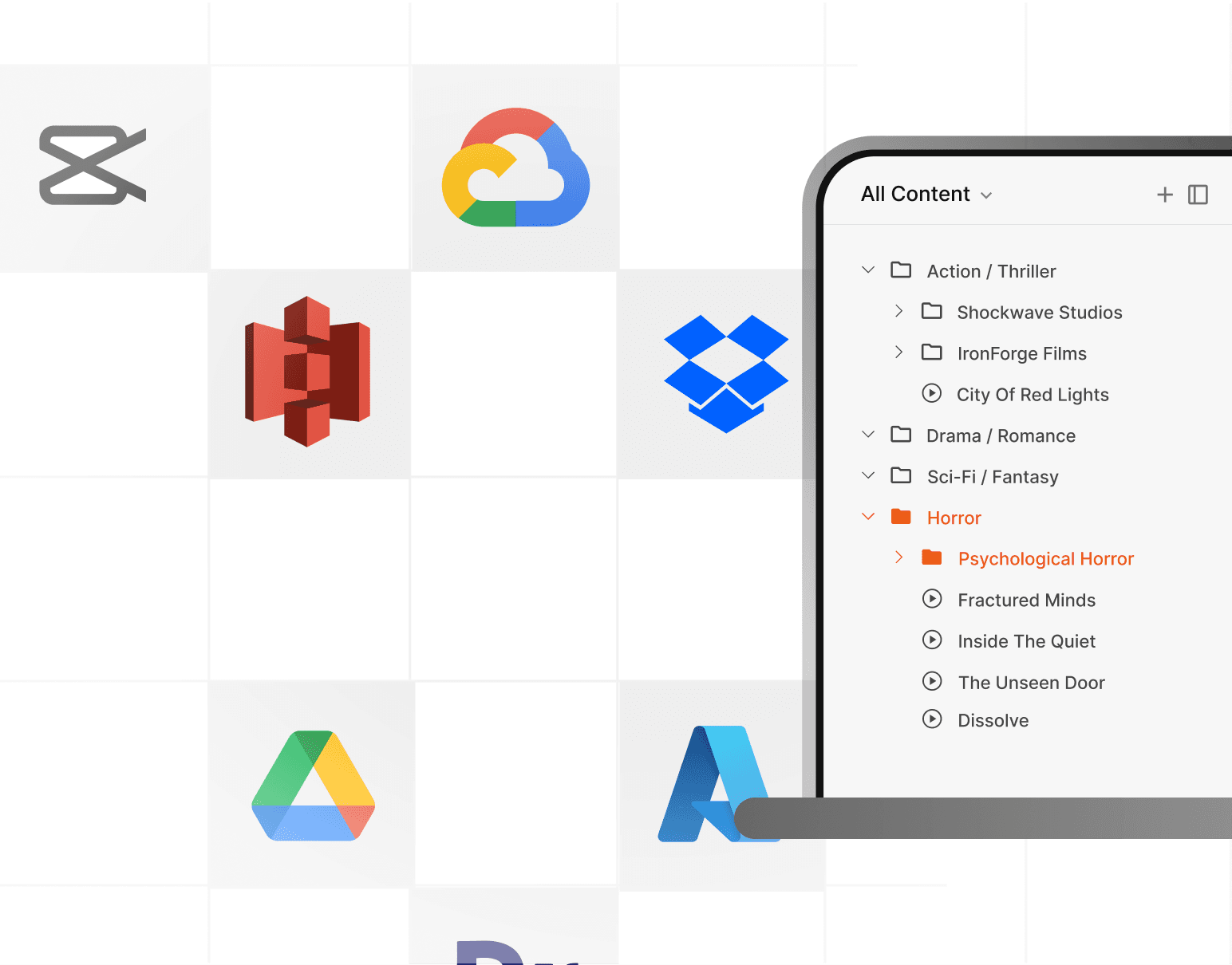Open The Unseen Door title
This screenshot has width=1232, height=965.
tap(1031, 683)
